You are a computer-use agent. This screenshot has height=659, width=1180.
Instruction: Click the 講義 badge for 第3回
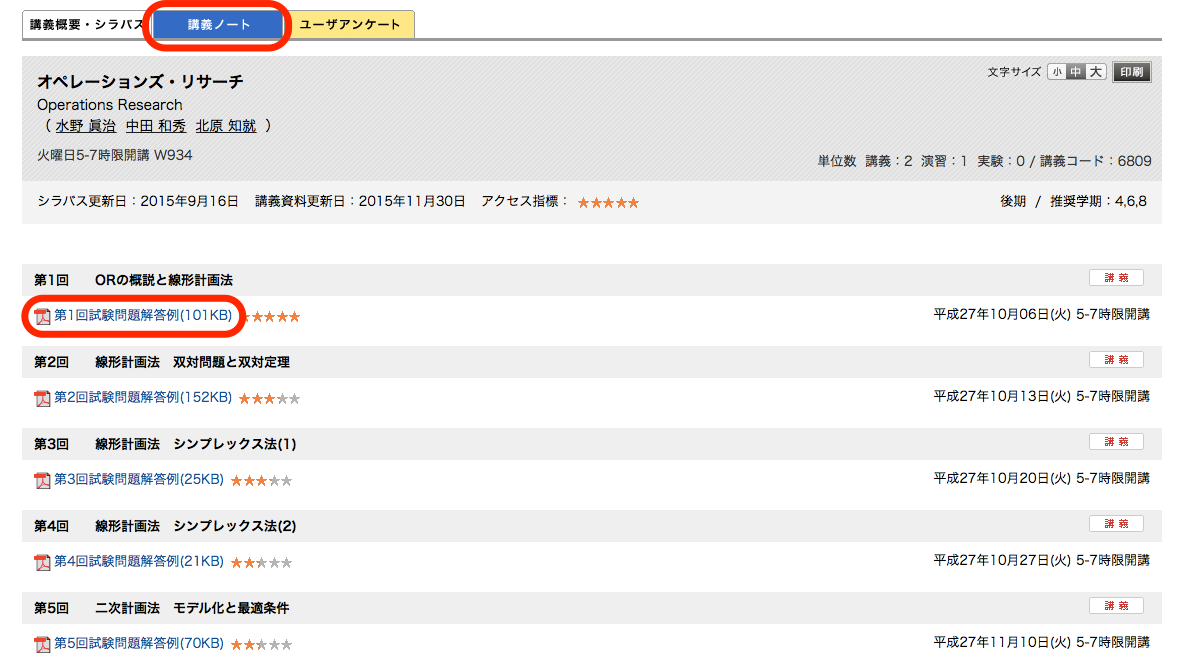[x=1116, y=442]
